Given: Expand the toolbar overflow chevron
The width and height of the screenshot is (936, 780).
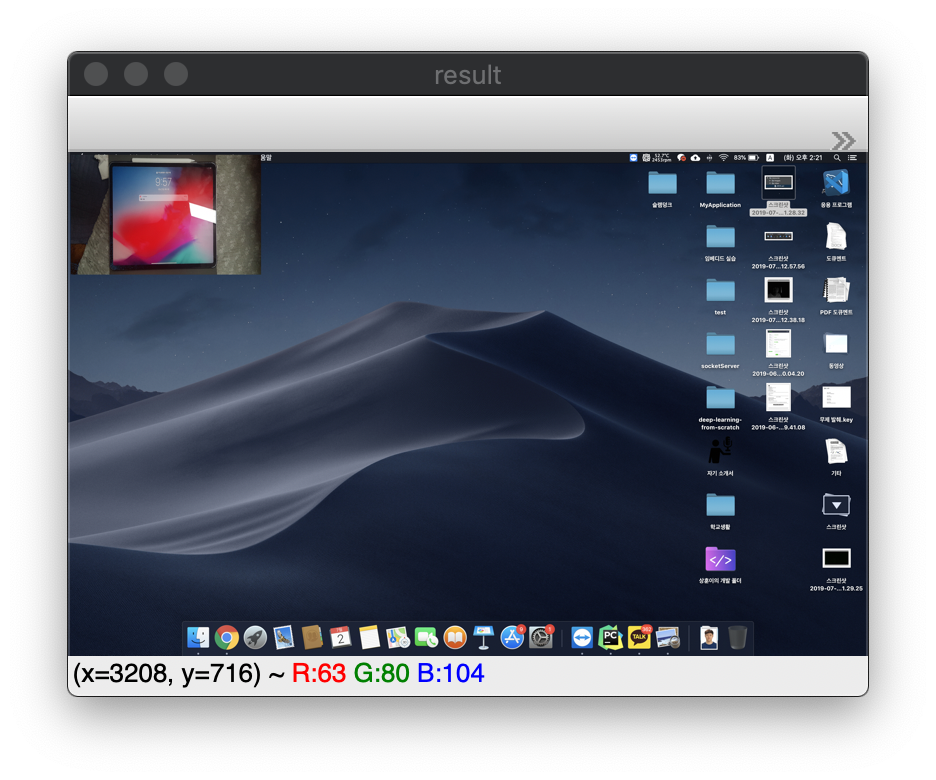Looking at the screenshot, I should [843, 141].
